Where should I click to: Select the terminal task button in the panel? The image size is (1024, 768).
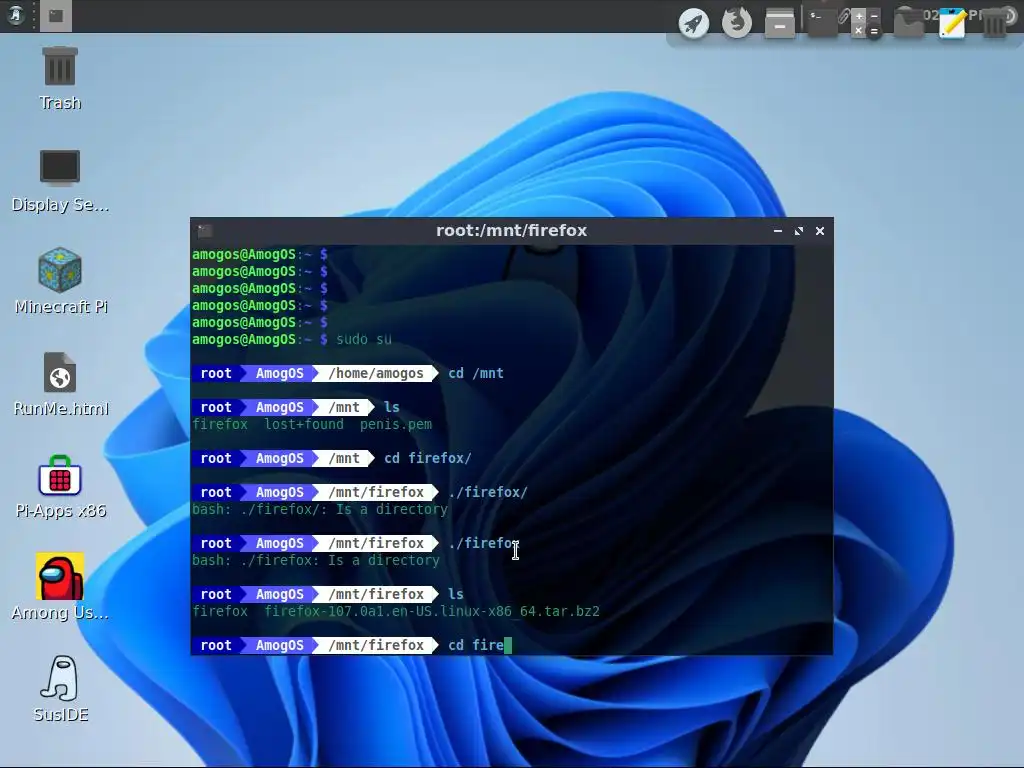56,16
